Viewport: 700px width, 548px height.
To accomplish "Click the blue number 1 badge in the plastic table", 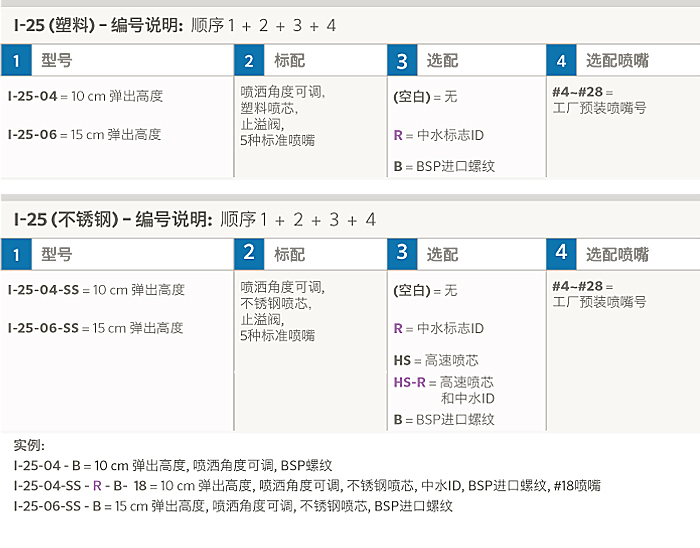I will tap(16, 61).
